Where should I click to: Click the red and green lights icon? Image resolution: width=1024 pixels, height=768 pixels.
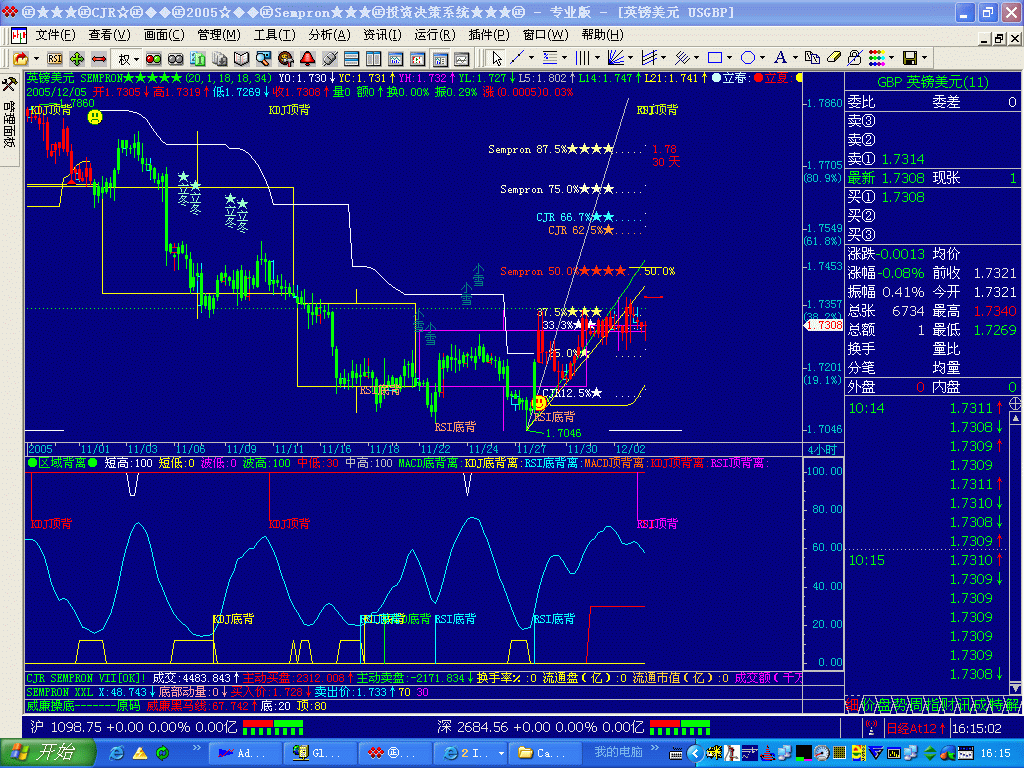pyautogui.click(x=153, y=59)
